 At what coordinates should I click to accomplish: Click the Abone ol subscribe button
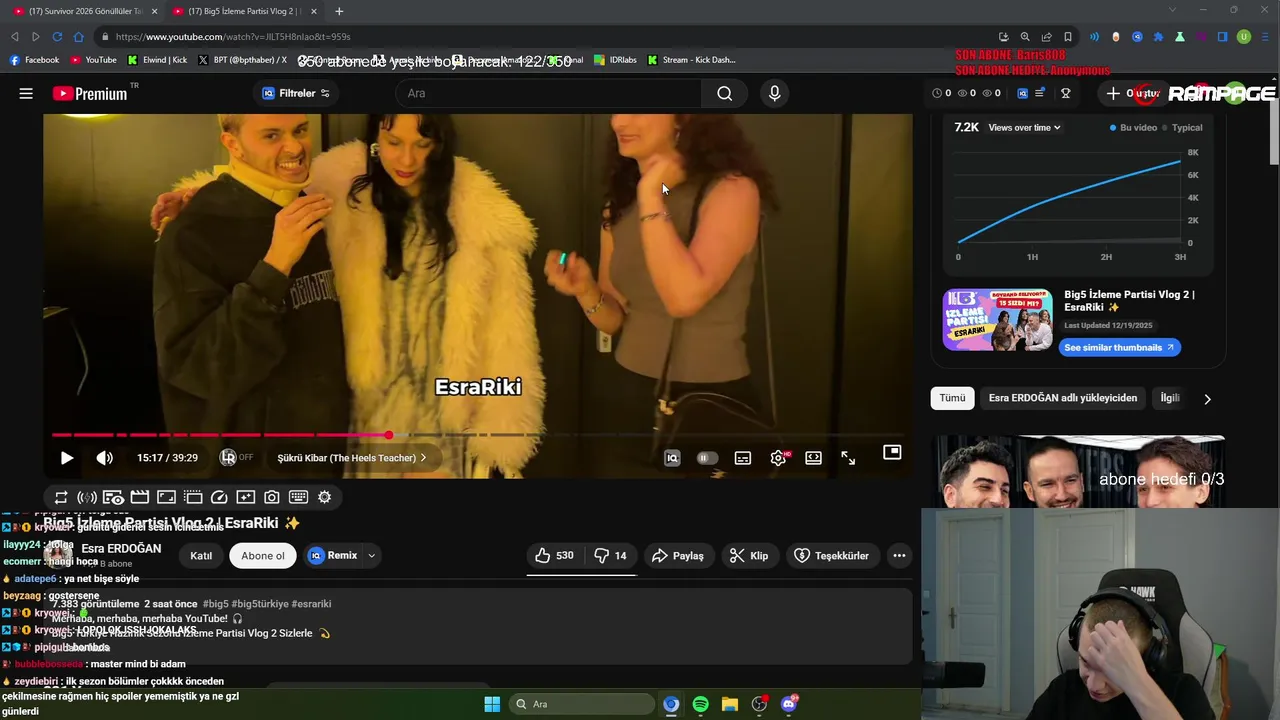point(263,555)
